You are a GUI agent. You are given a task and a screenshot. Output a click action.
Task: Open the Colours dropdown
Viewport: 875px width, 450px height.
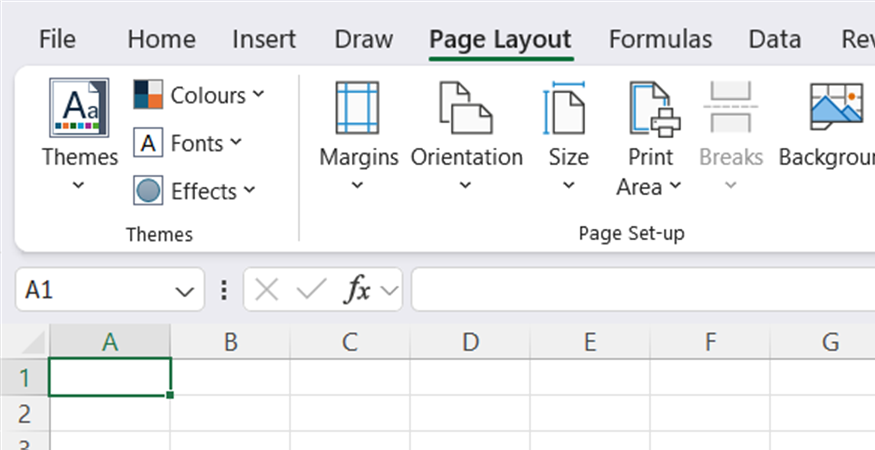click(258, 94)
